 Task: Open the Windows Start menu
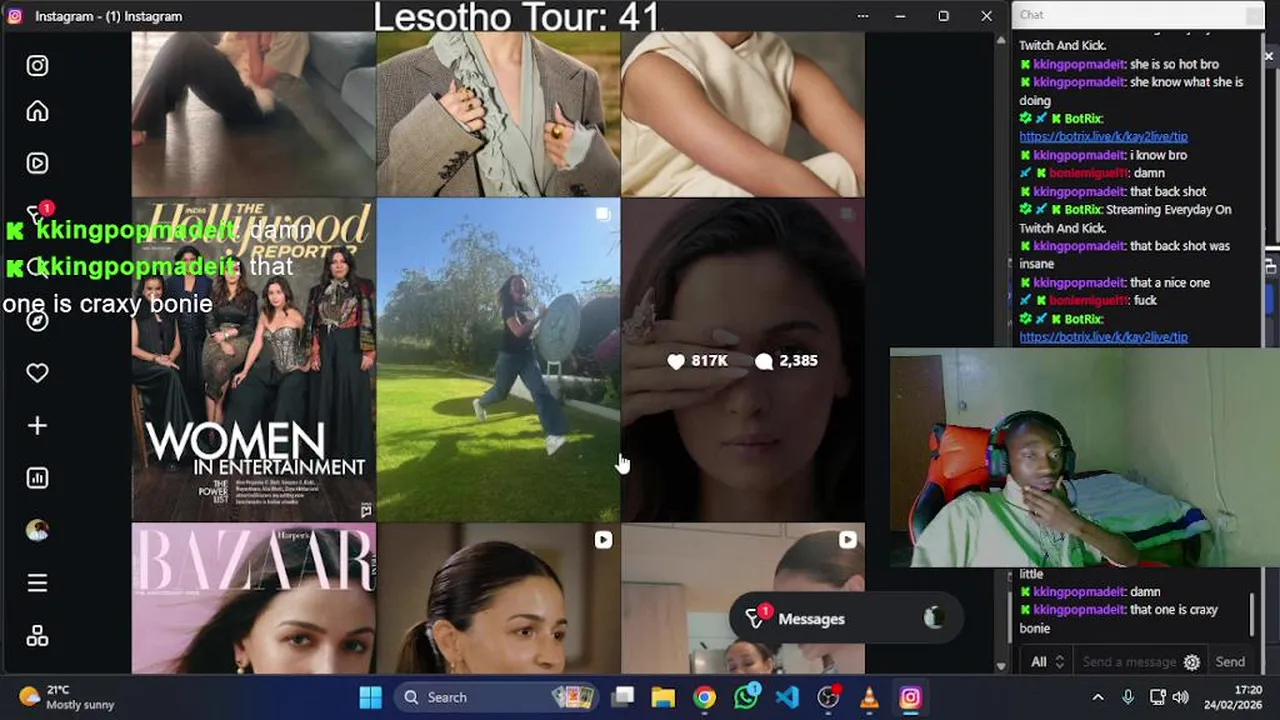(x=370, y=697)
